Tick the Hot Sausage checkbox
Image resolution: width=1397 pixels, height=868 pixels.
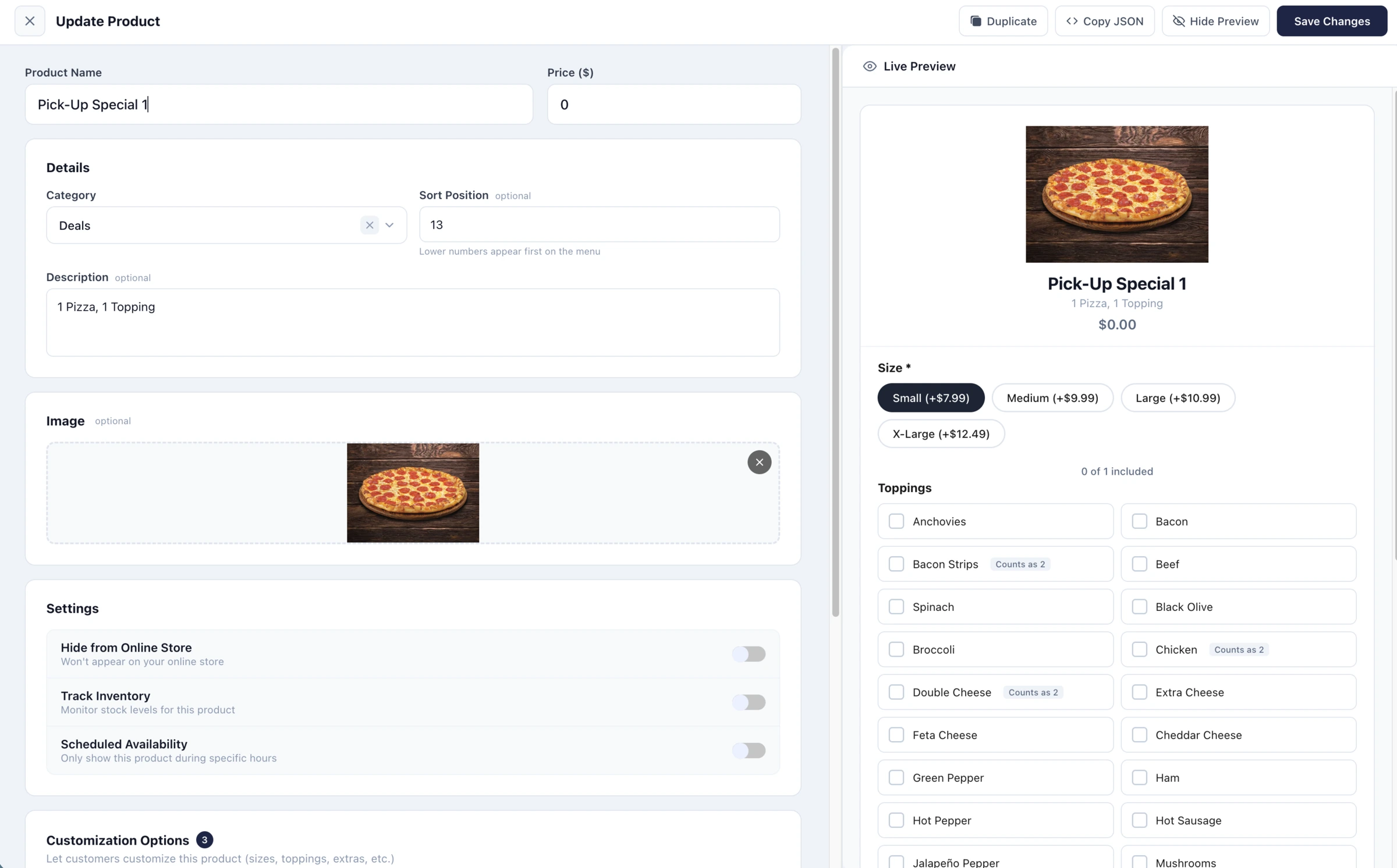(x=1139, y=821)
